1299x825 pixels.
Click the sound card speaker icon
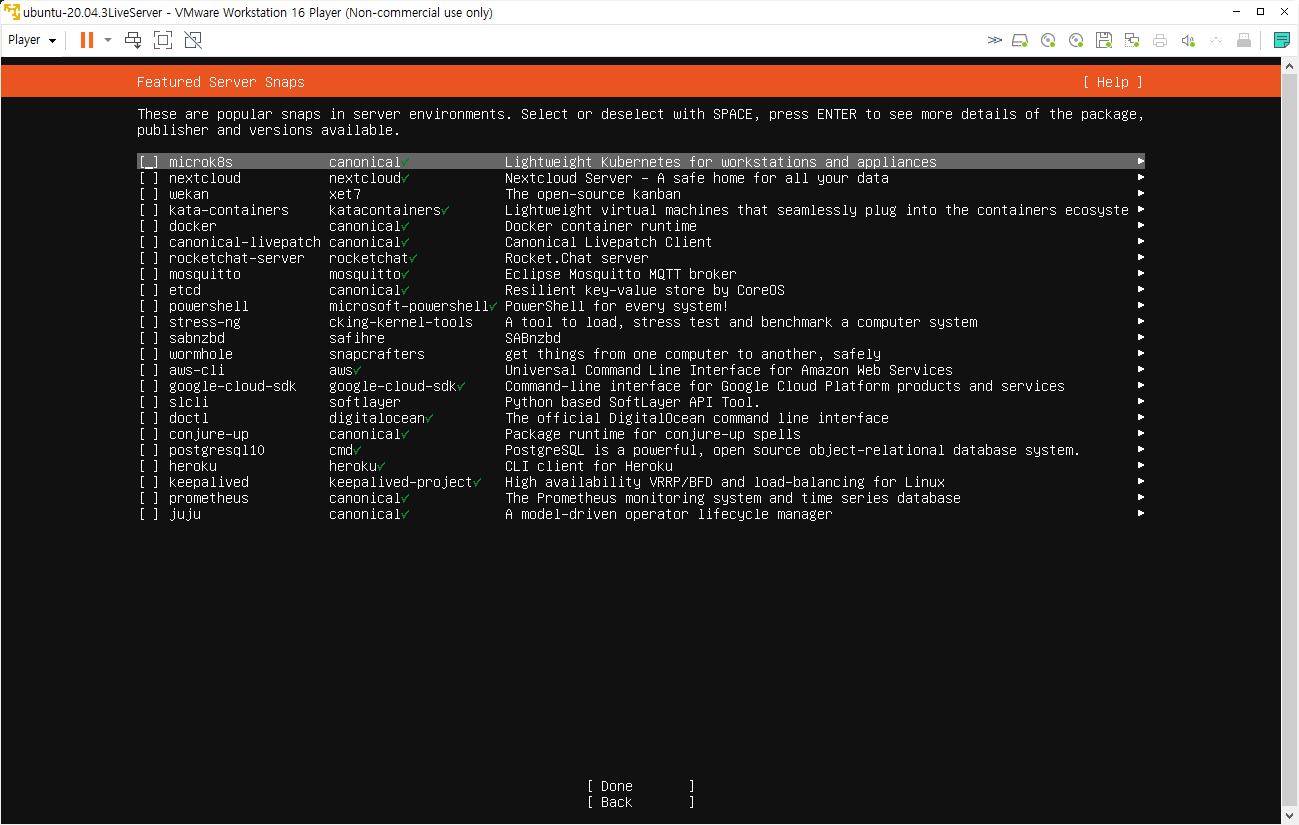click(1188, 40)
